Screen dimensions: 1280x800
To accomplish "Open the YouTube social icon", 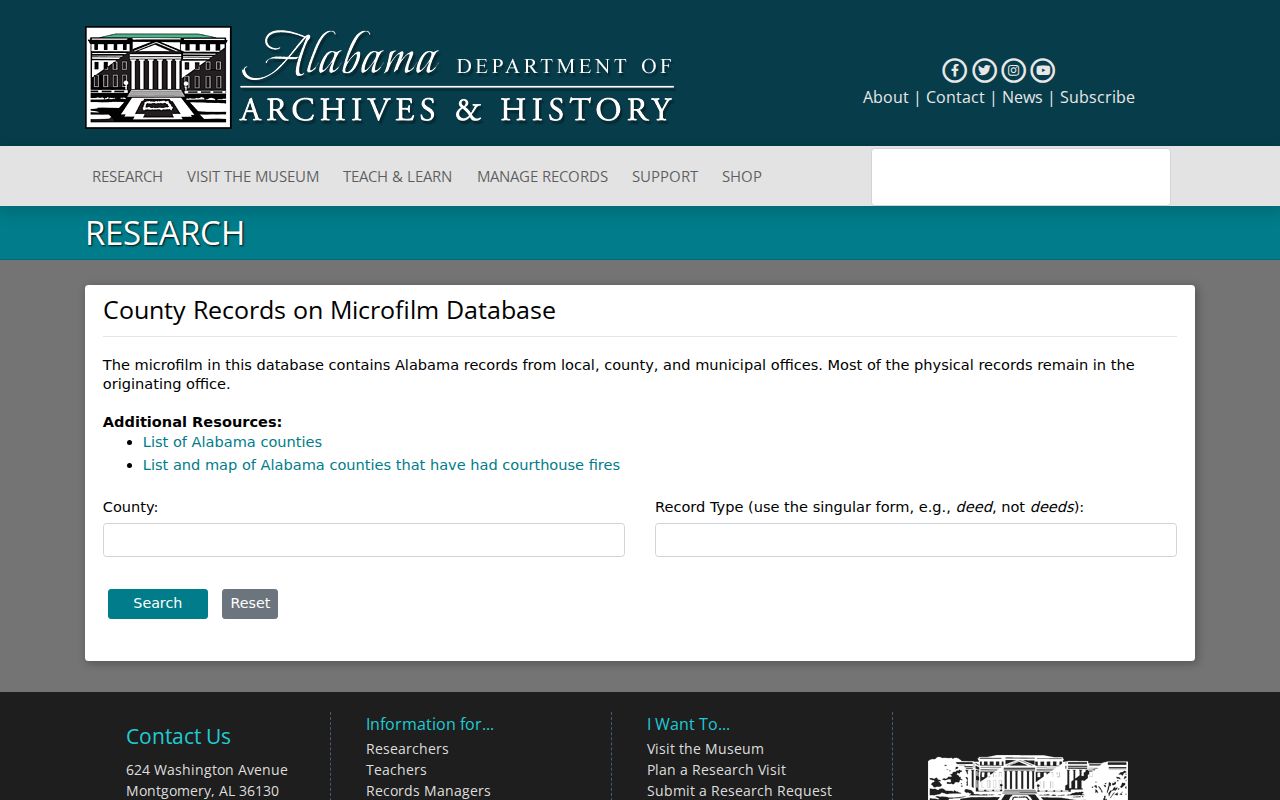I will coord(1043,70).
